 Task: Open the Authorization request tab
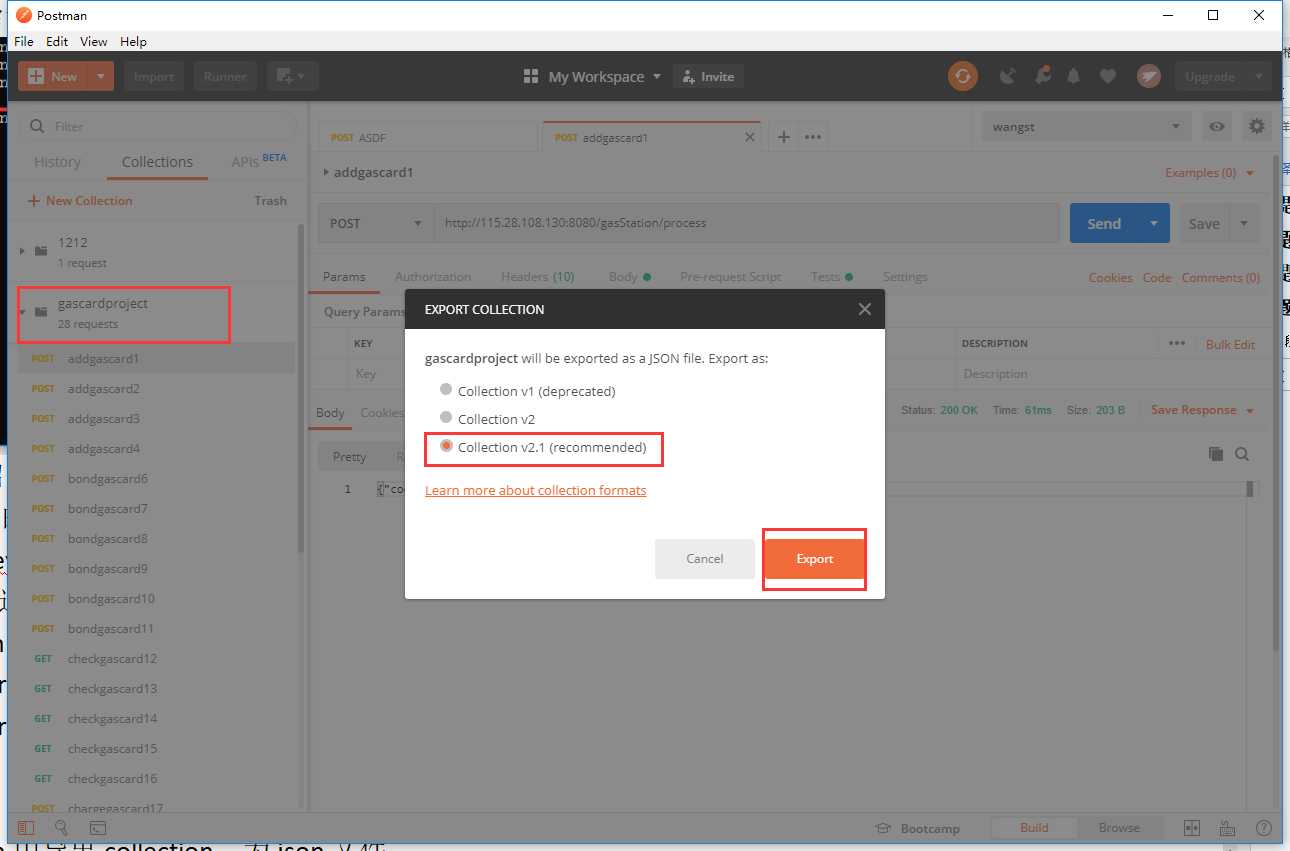click(x=433, y=277)
